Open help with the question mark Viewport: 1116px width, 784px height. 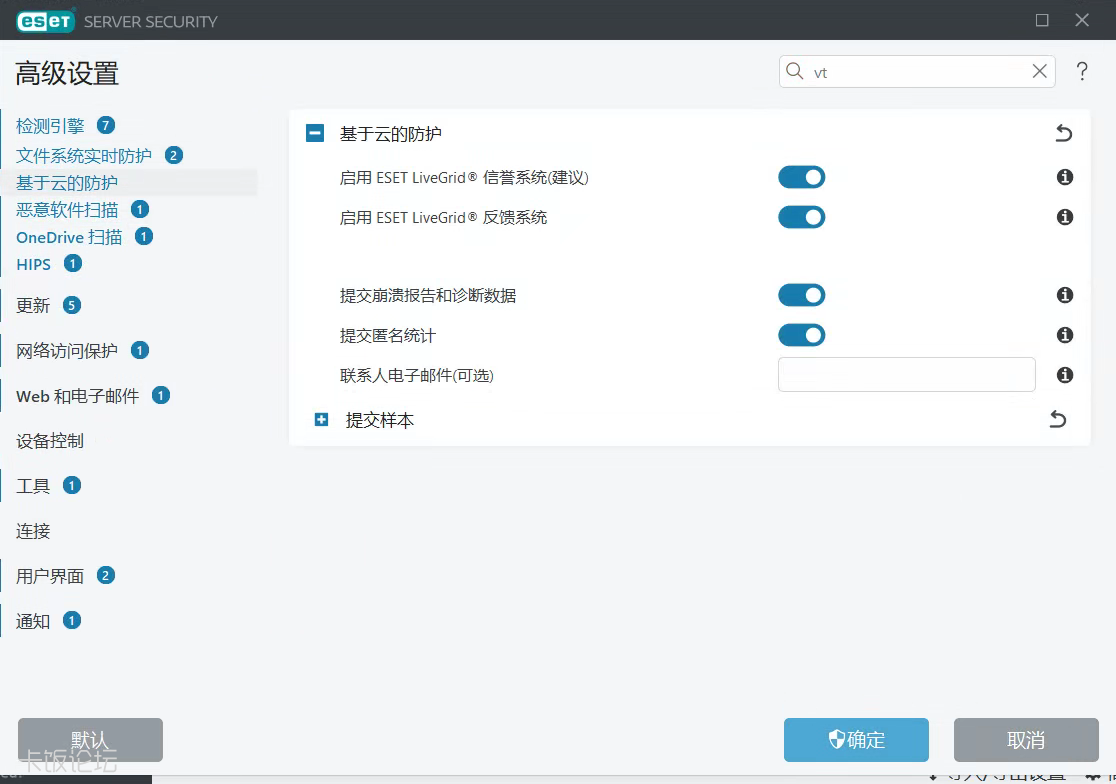pos(1082,71)
